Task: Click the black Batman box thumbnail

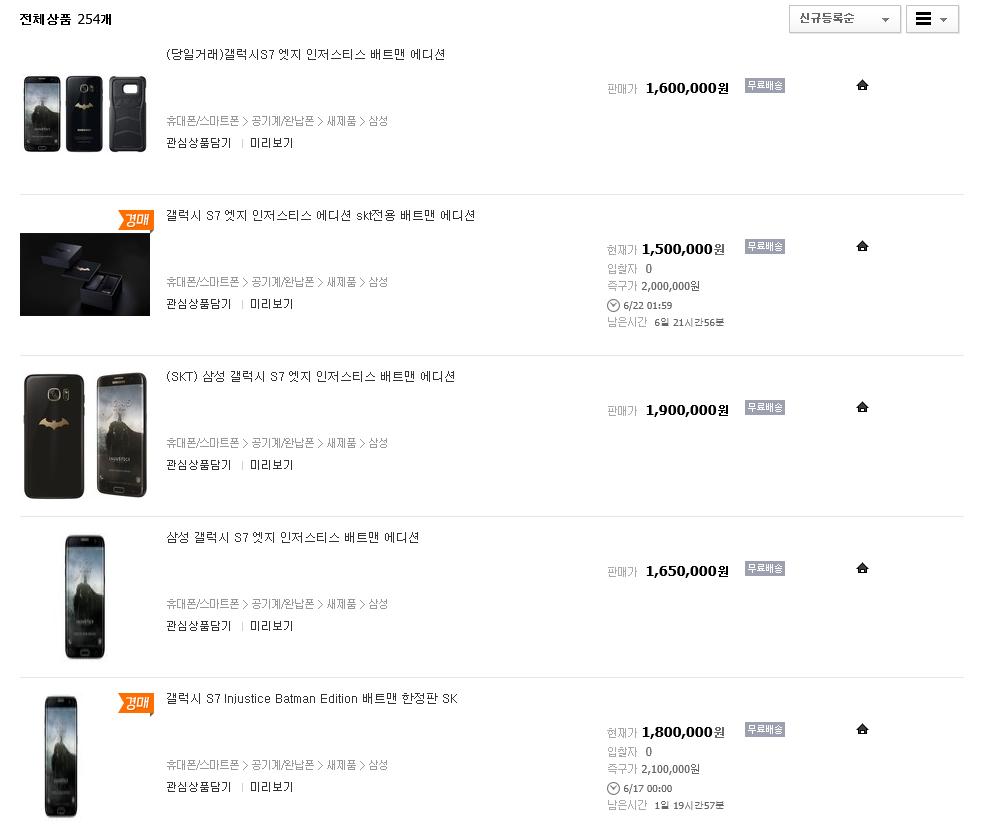Action: [85, 274]
